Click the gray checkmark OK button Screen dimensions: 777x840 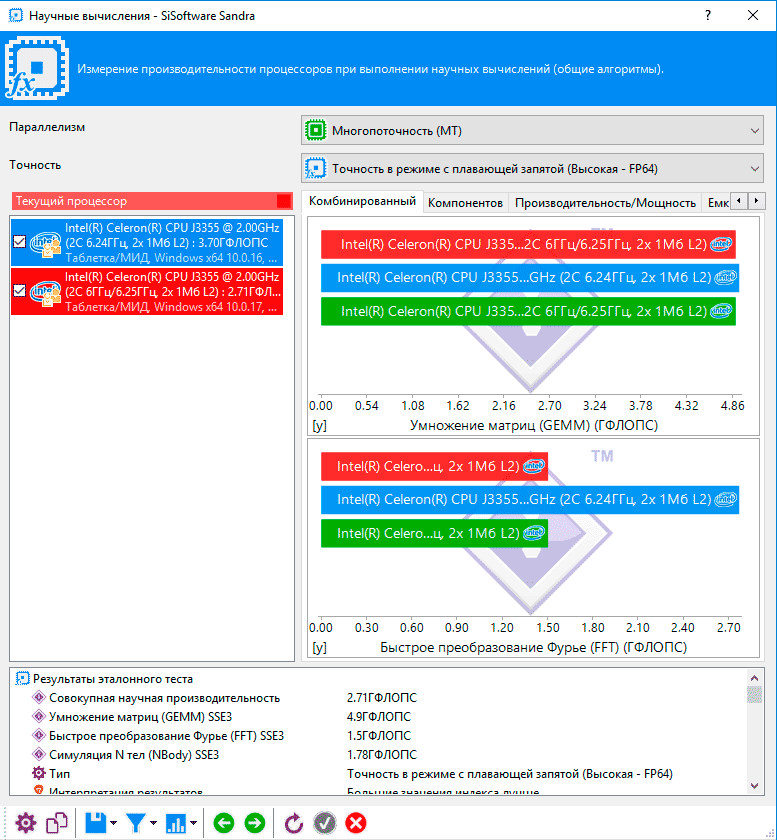coord(324,823)
